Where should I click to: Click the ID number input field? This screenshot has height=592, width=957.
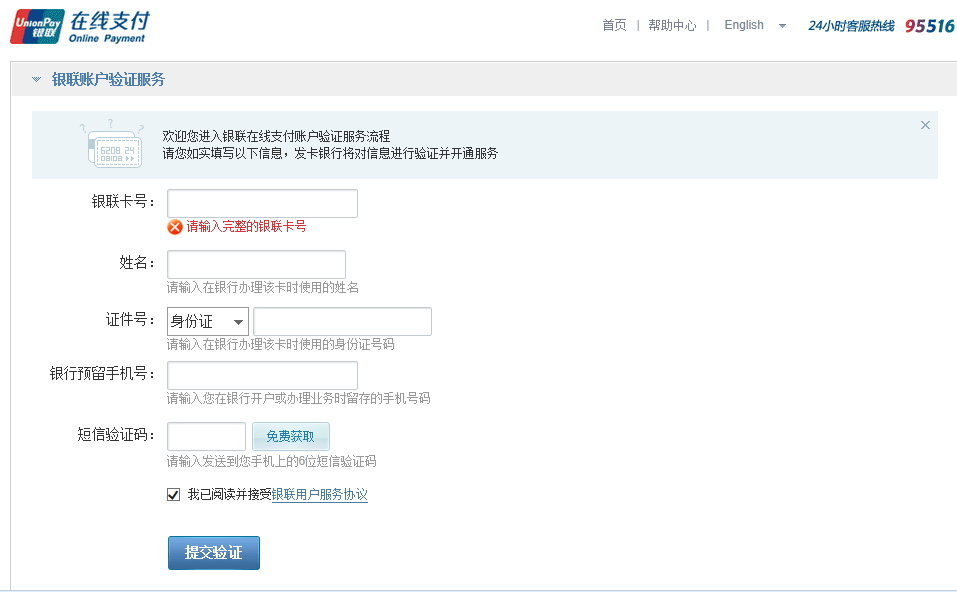tap(342, 322)
